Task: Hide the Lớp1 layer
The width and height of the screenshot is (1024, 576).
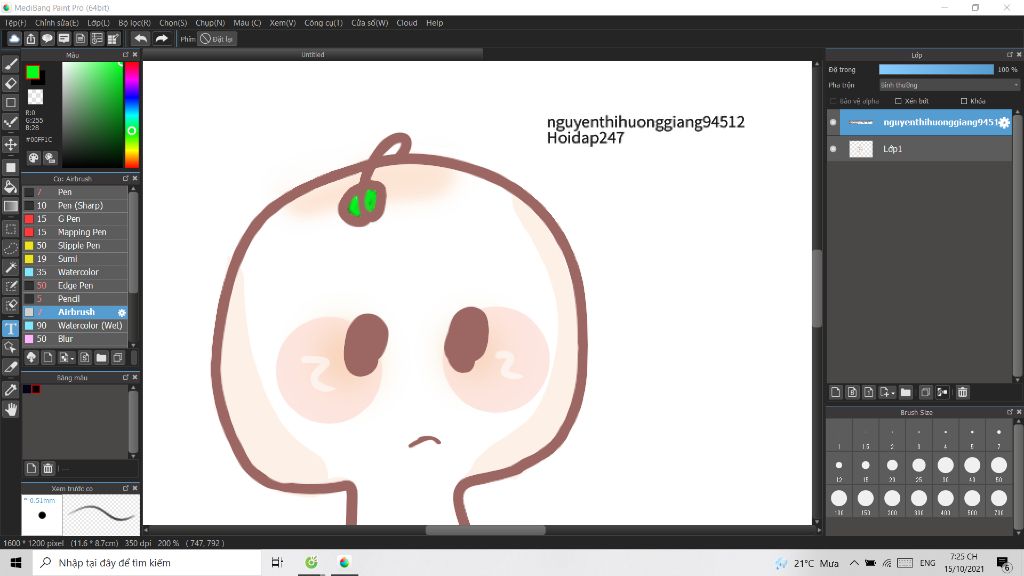Action: 833,149
